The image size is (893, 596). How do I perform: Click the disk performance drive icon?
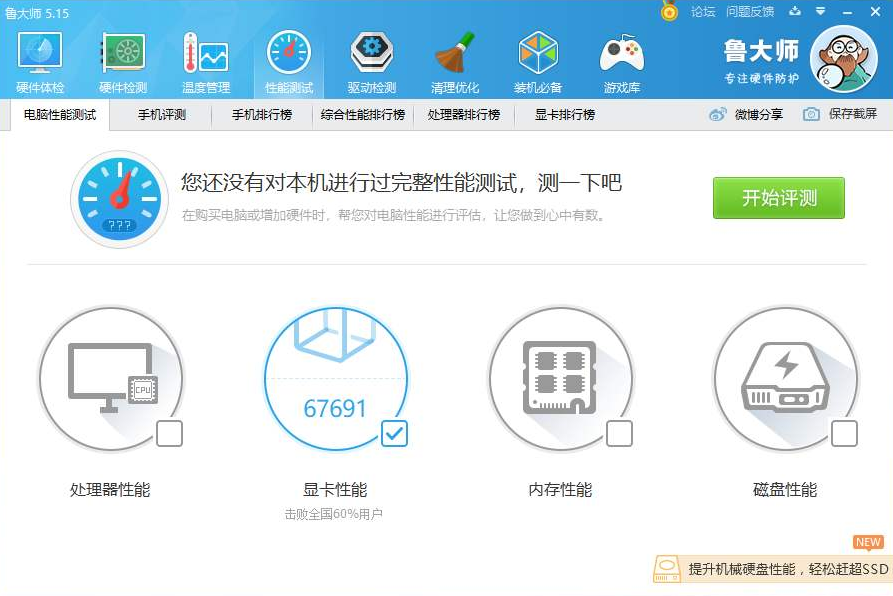784,377
